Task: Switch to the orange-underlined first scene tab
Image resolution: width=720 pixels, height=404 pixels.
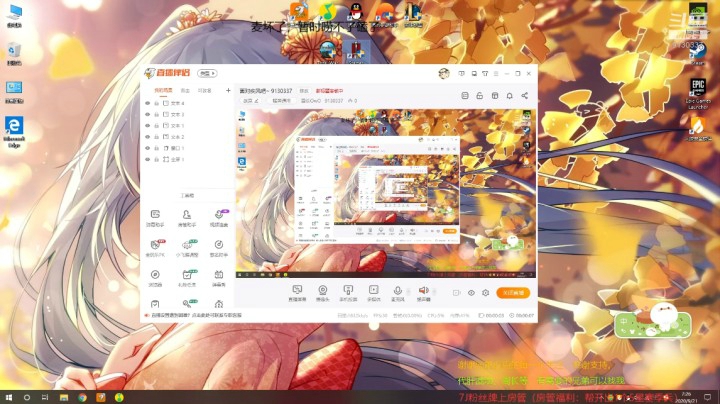Action: coord(163,90)
